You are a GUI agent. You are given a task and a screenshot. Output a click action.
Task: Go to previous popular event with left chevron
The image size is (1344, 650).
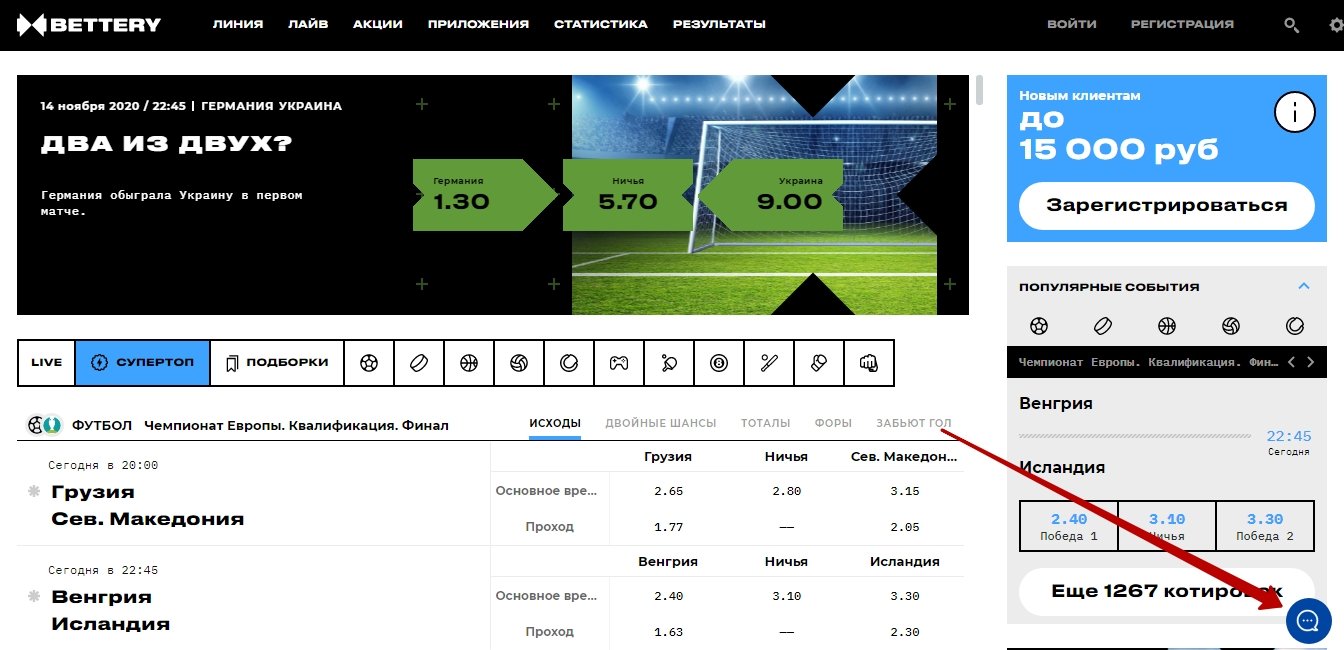pos(1291,362)
